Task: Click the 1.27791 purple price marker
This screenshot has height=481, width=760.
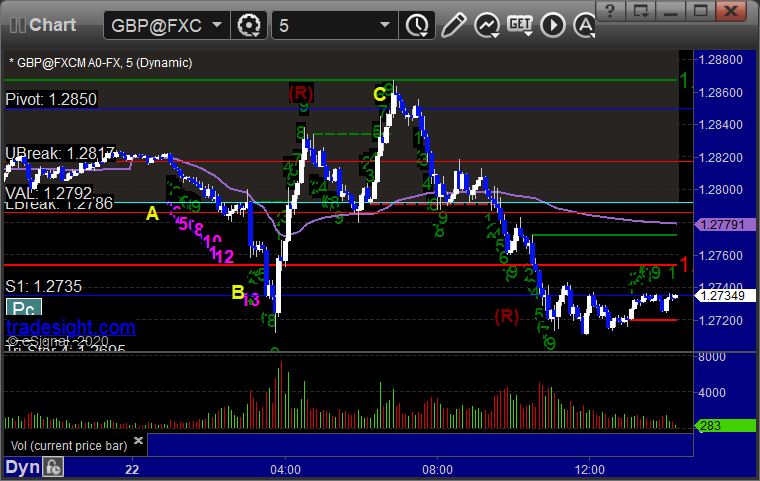Action: tap(725, 224)
